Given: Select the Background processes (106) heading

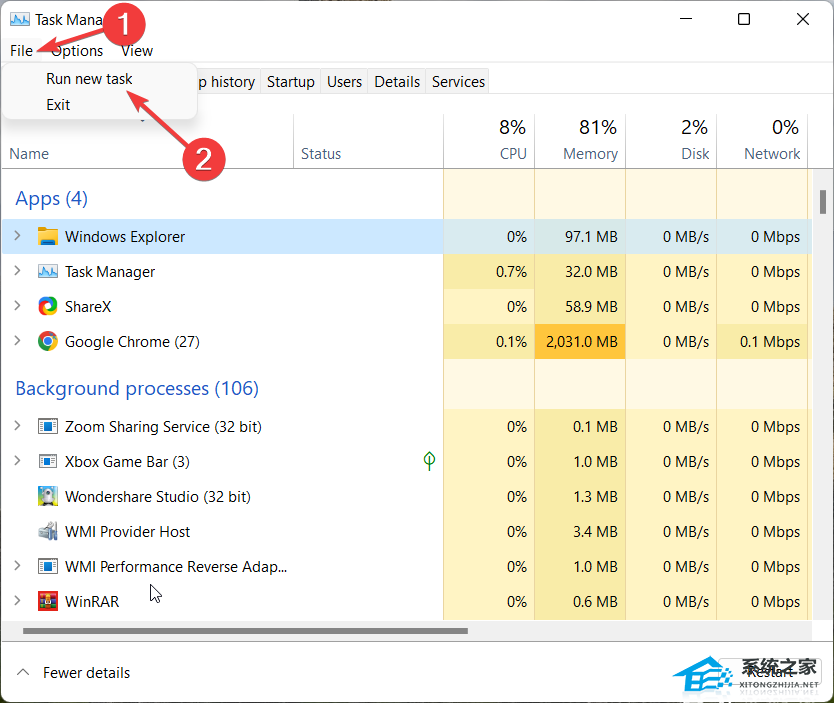Looking at the screenshot, I should (137, 388).
